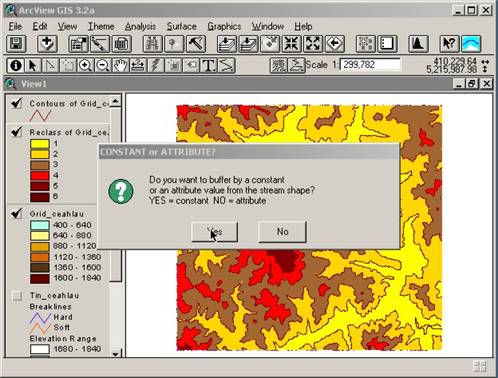Choose Yes to buffer by constant
The width and height of the screenshot is (498, 378).
pos(214,232)
